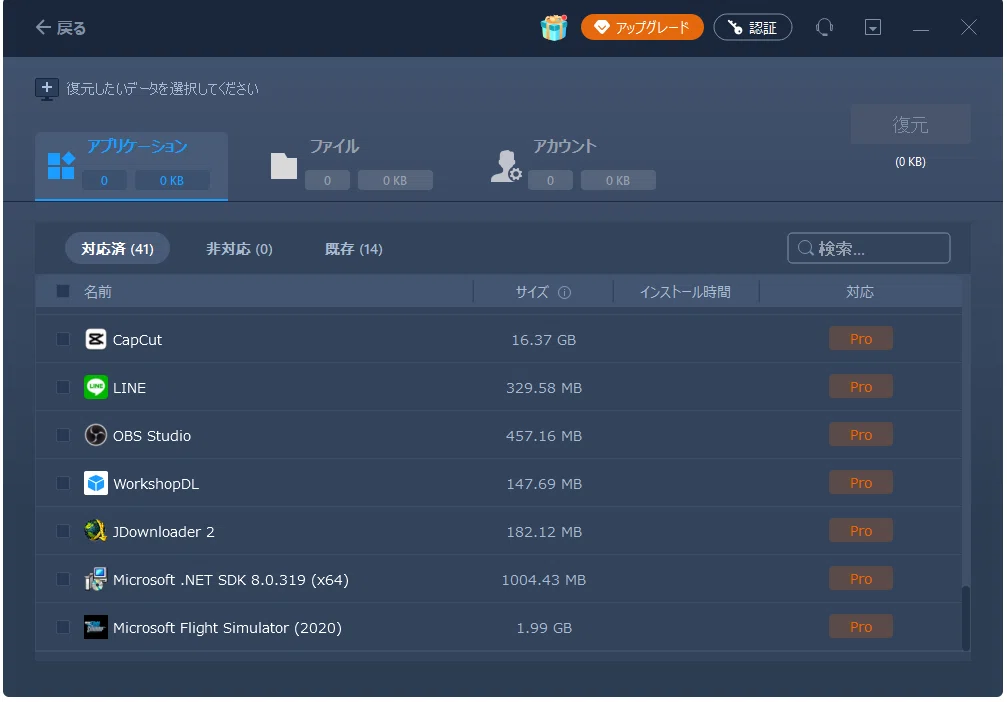
Task: Open support via the headset icon
Action: click(x=824, y=28)
